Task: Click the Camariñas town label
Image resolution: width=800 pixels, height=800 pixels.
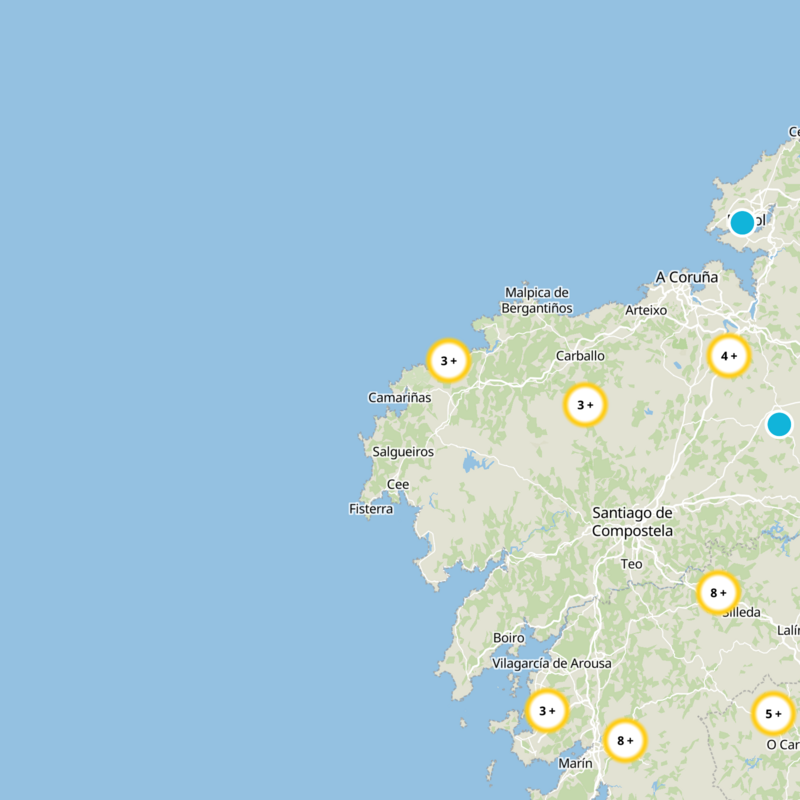Action: [x=399, y=397]
